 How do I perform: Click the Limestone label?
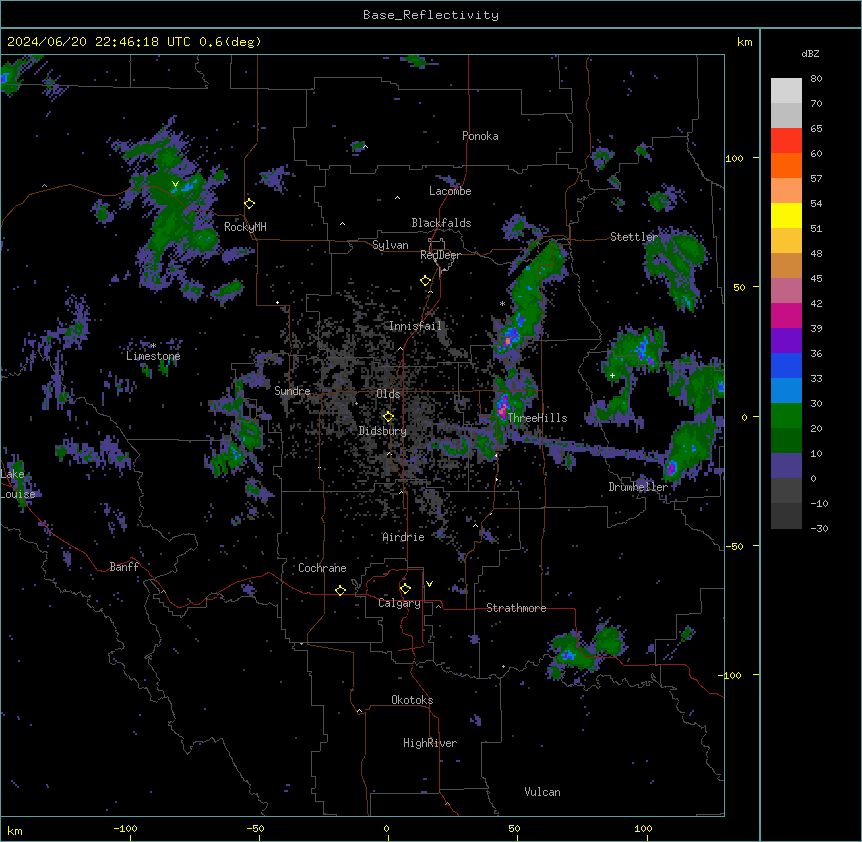point(153,356)
